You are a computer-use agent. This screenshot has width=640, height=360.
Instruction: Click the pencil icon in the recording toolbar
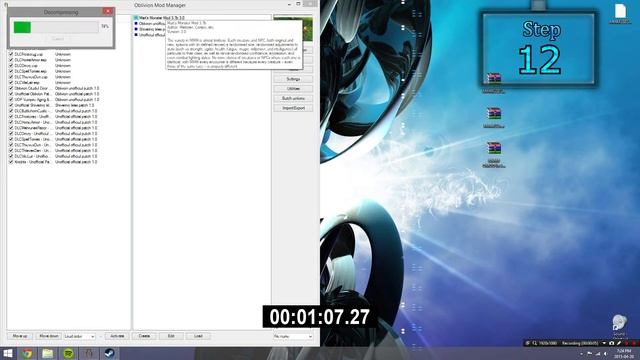coord(619,343)
